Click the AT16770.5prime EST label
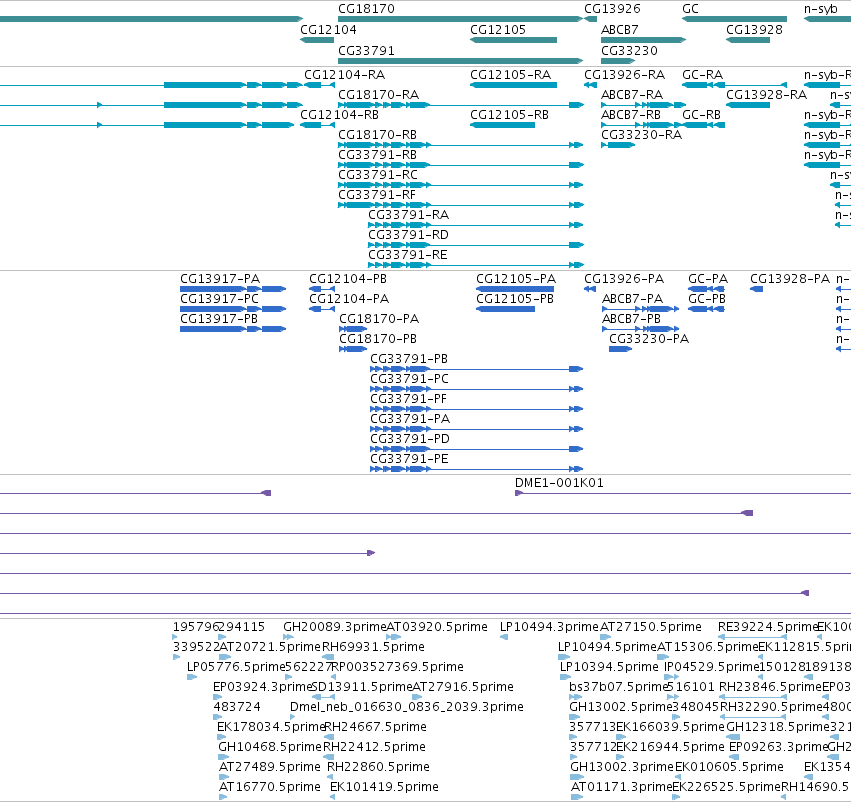 coord(270,788)
